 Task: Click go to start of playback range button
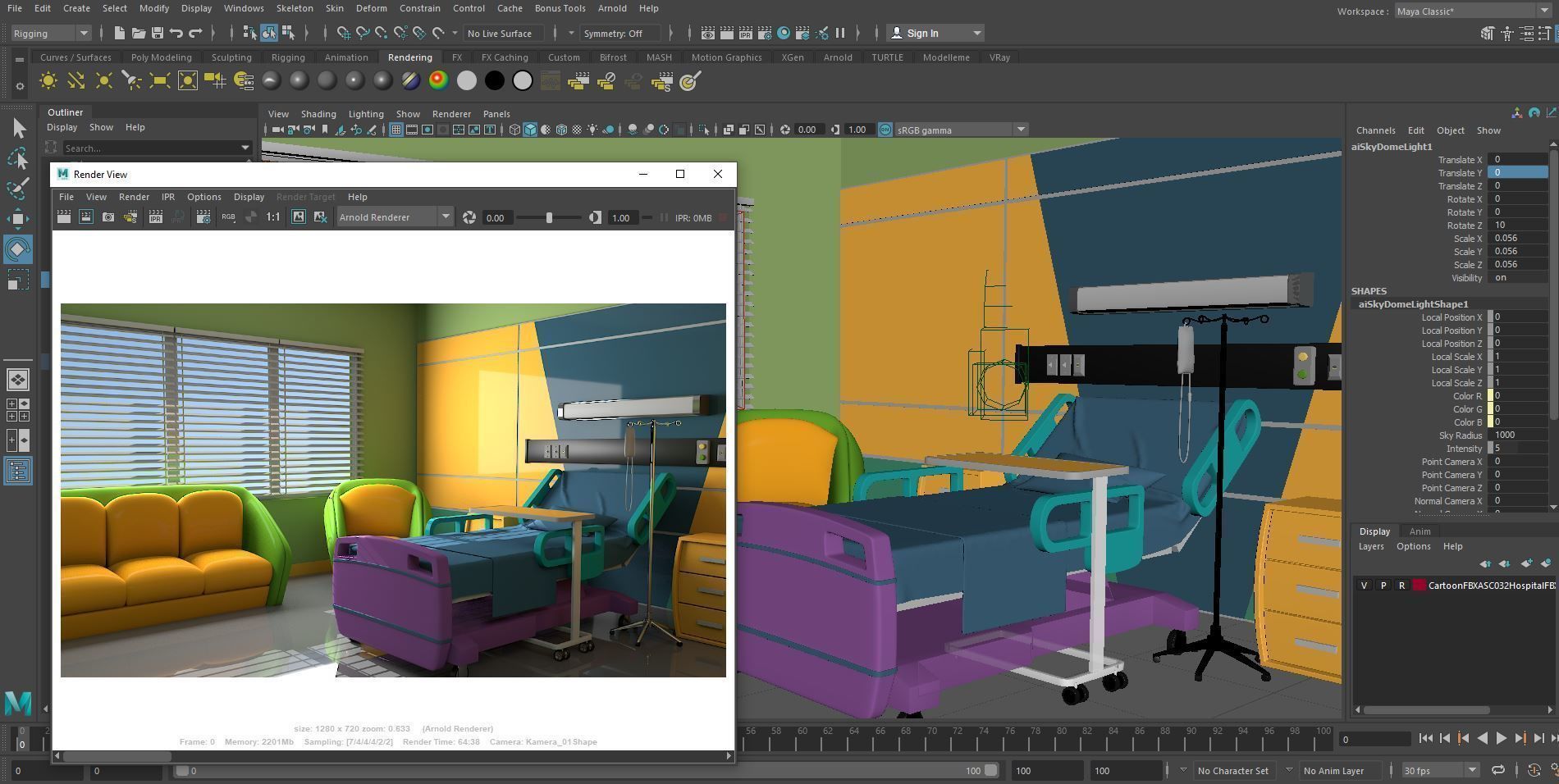point(1425,738)
